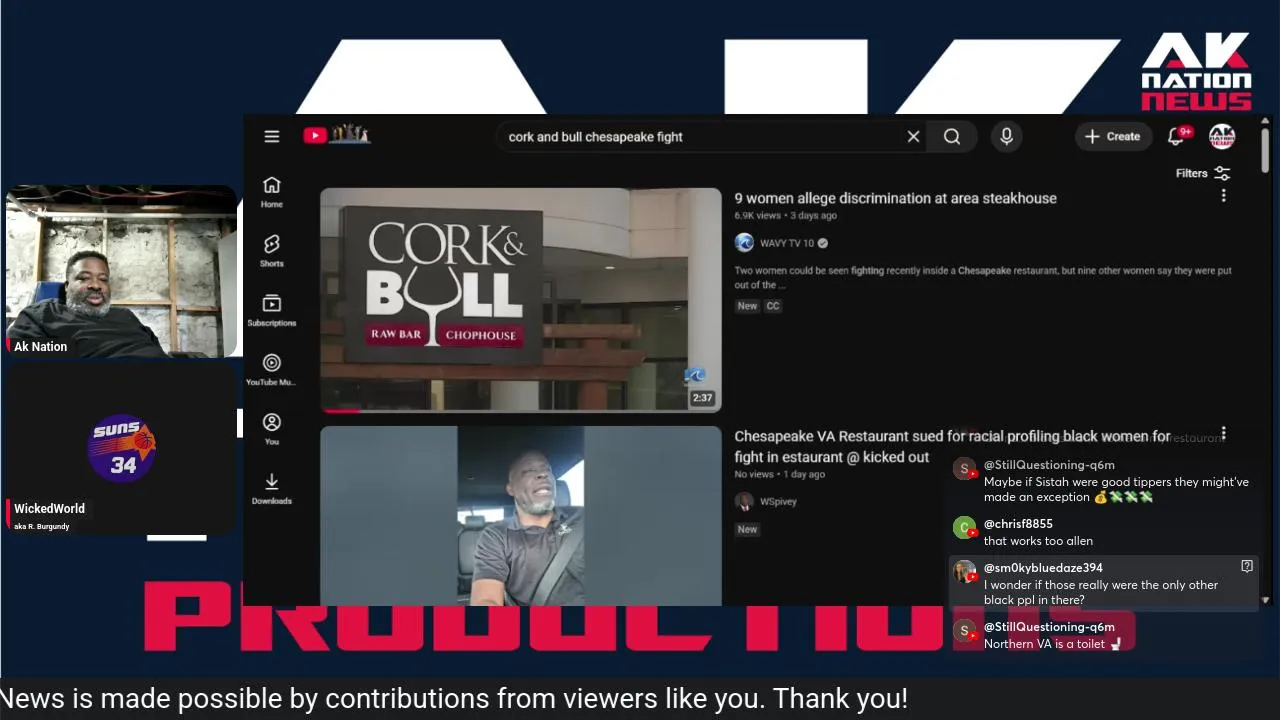Viewport: 1280px width, 720px height.
Task: Click the '6.9K views • 3 days ago' text
Action: click(x=785, y=215)
